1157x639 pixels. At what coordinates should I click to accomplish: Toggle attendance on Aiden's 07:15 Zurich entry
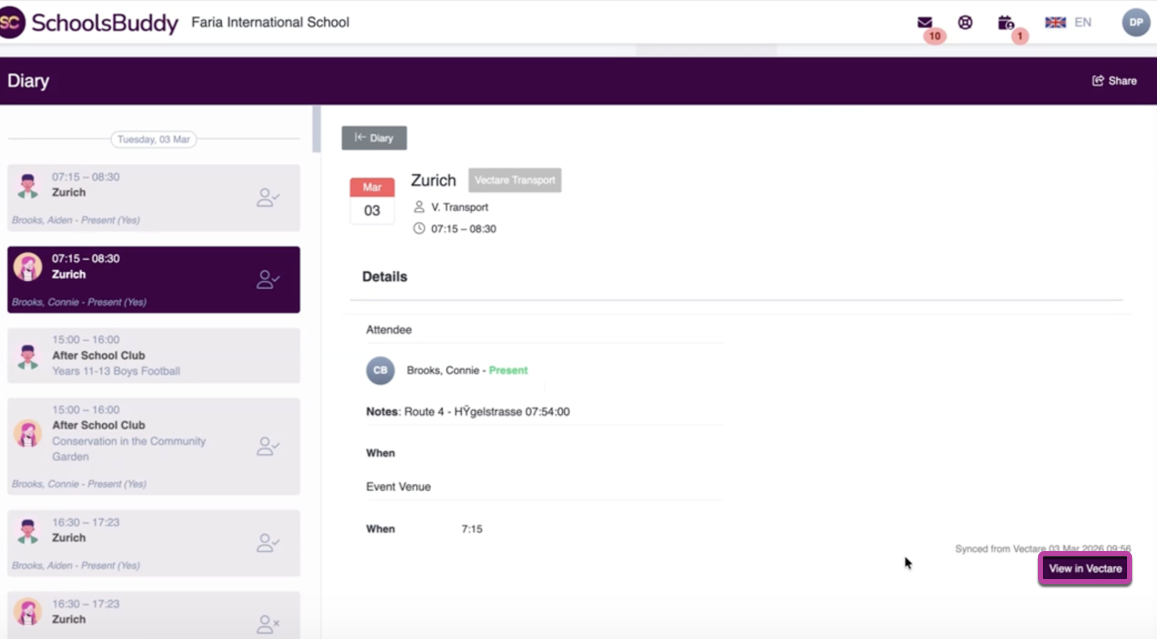(x=267, y=198)
